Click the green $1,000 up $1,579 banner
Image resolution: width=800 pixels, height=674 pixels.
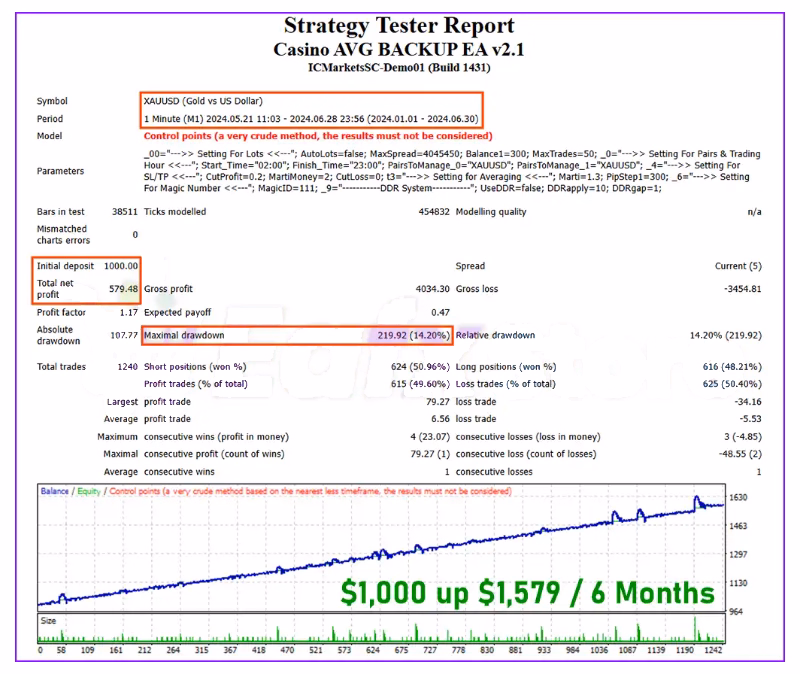click(x=528, y=593)
